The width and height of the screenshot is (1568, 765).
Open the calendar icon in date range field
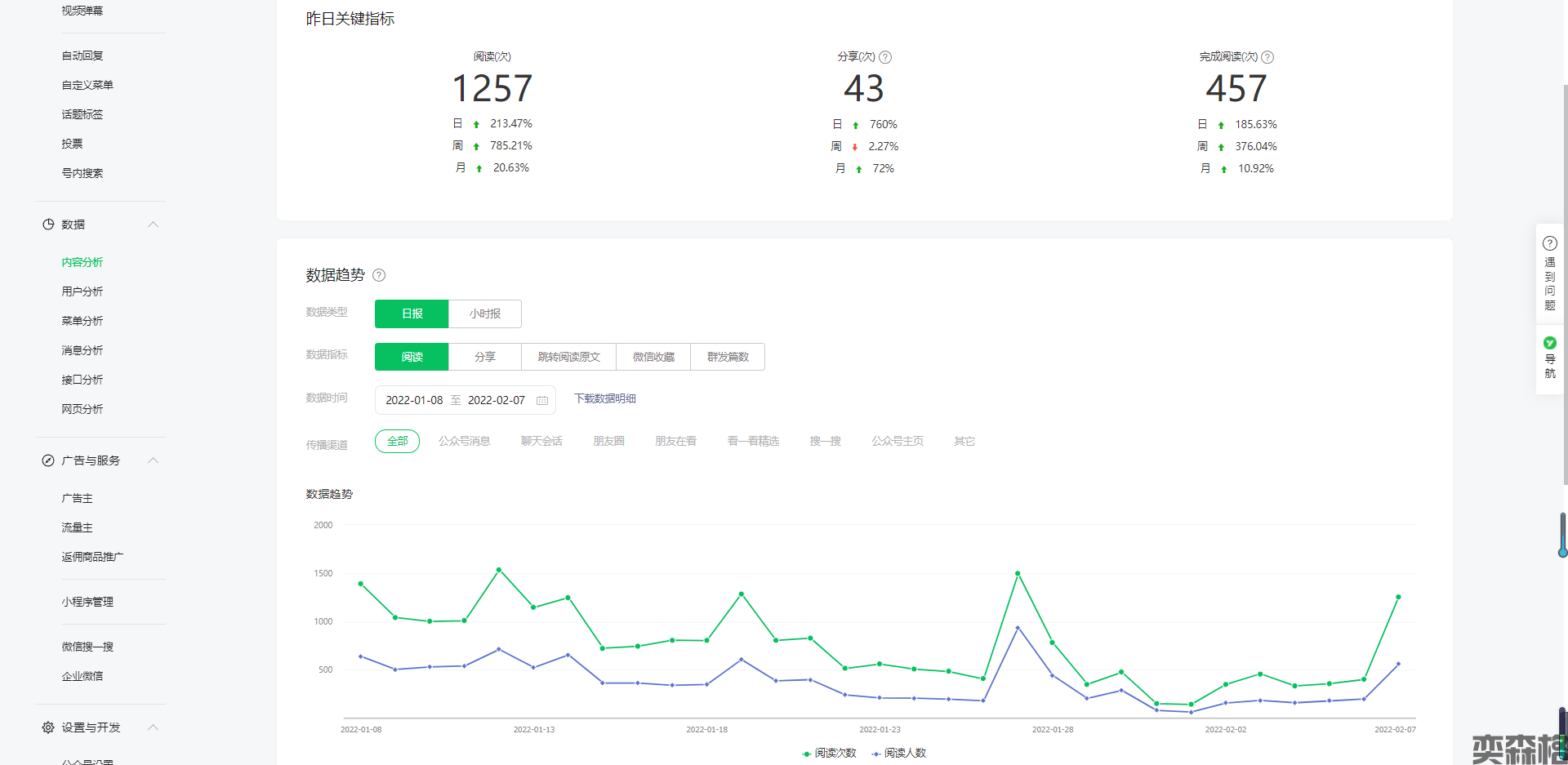(542, 400)
